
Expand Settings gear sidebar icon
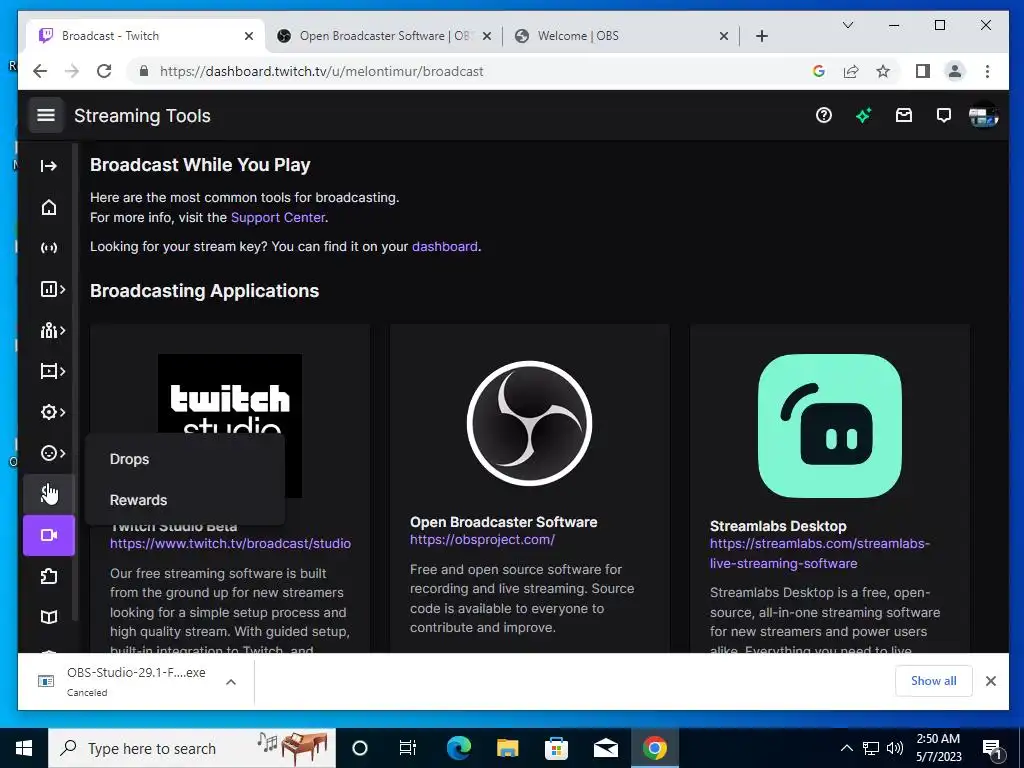point(52,413)
